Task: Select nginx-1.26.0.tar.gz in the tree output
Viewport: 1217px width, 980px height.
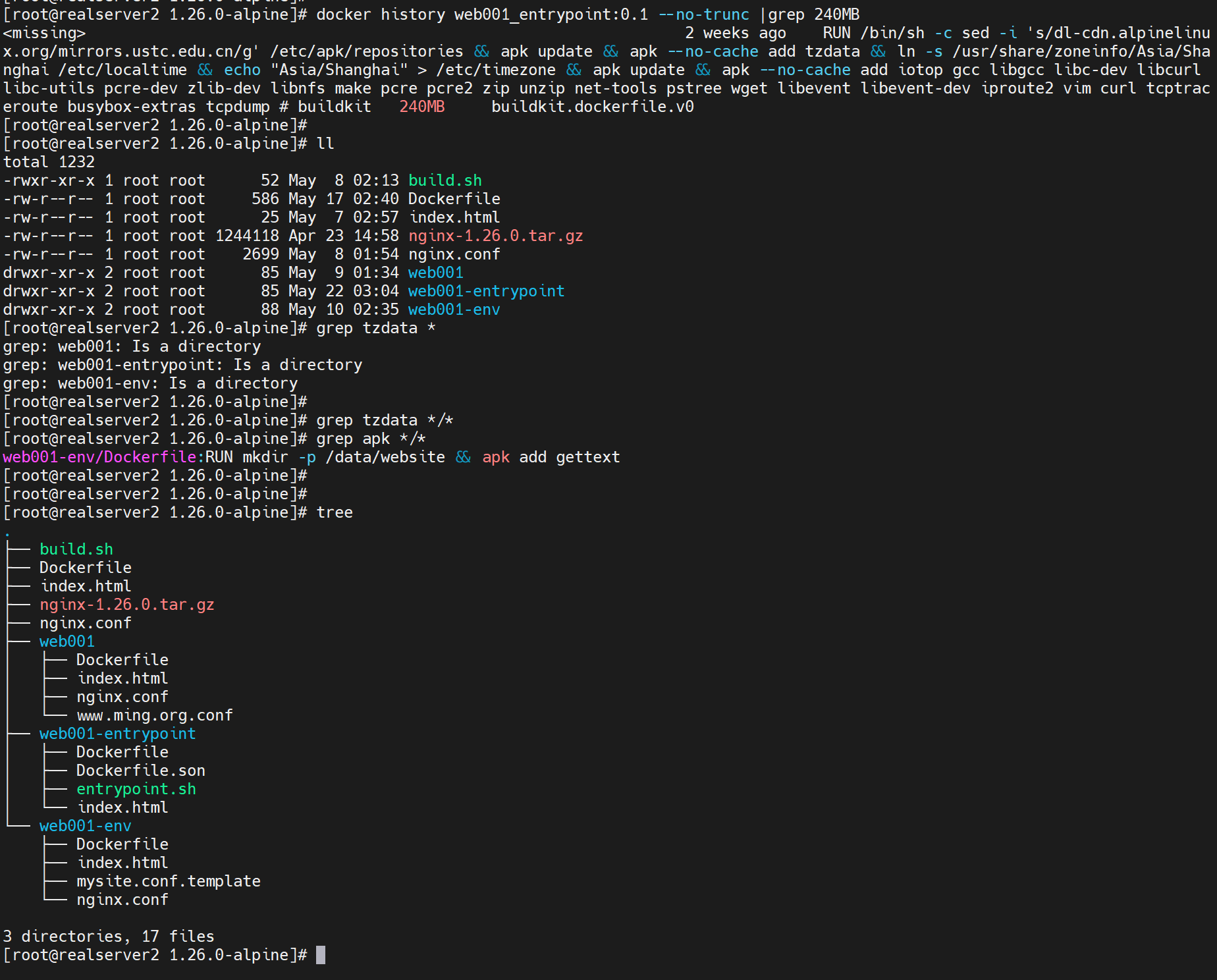Action: 126,605
